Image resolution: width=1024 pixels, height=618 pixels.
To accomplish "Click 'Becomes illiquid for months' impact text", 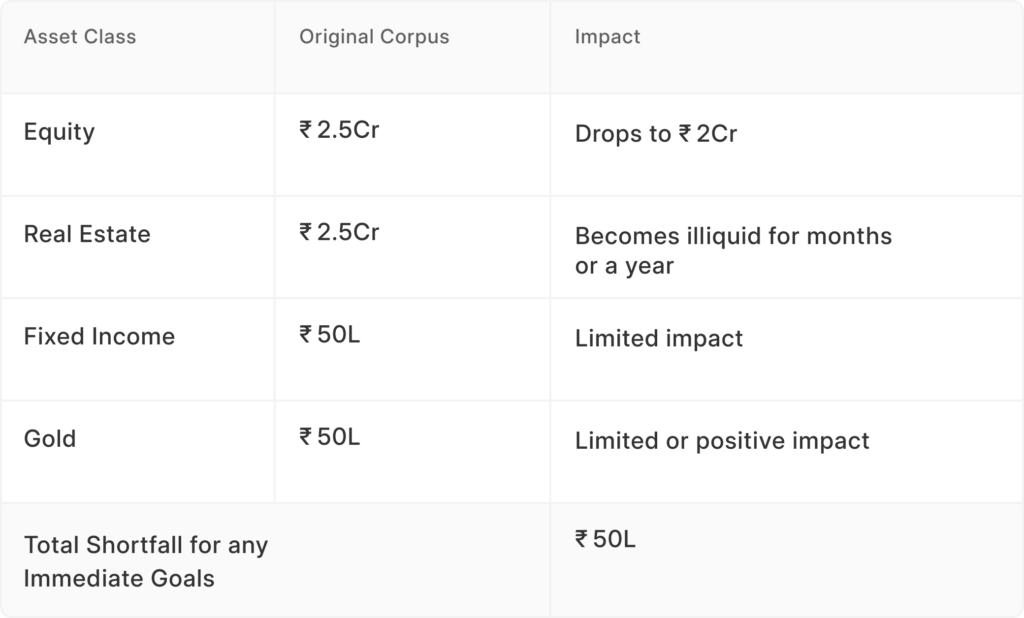I will (x=733, y=236).
